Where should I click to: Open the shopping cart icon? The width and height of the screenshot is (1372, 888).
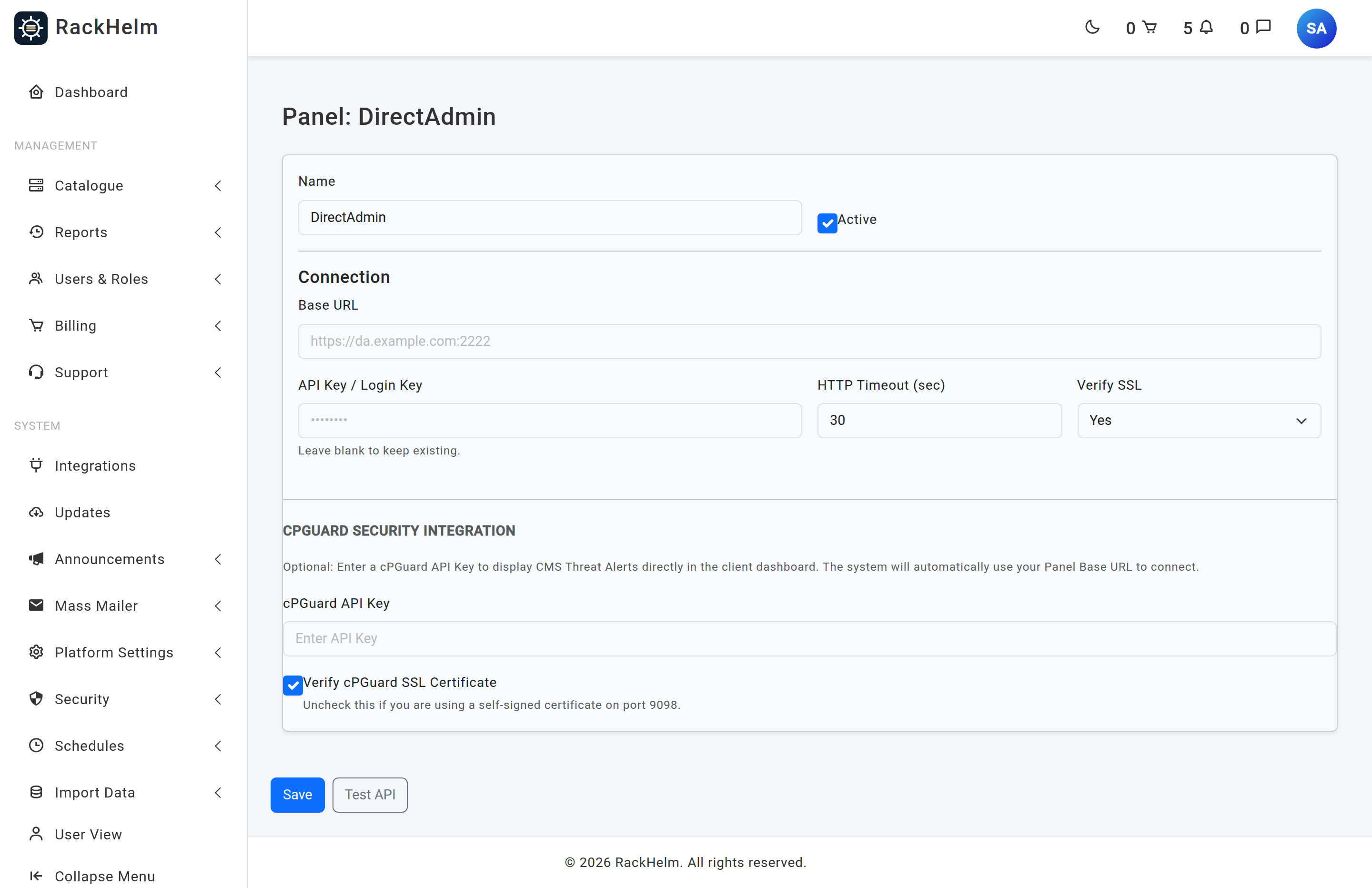1150,27
